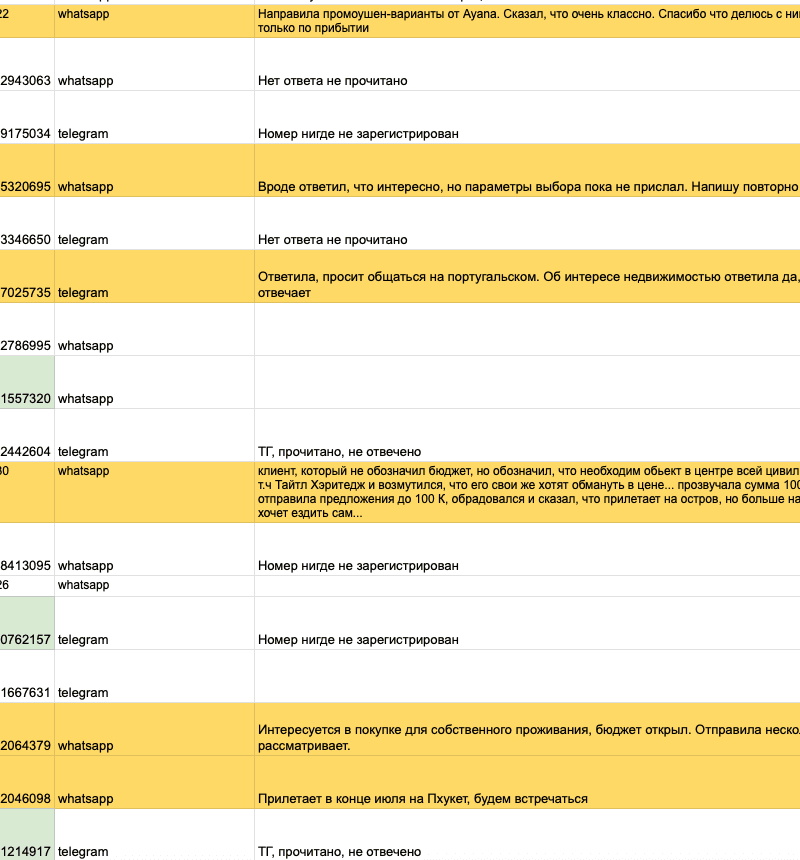Click the whatsapp cell beside 2064379
Image resolution: width=800 pixels, height=860 pixels.
click(x=154, y=729)
